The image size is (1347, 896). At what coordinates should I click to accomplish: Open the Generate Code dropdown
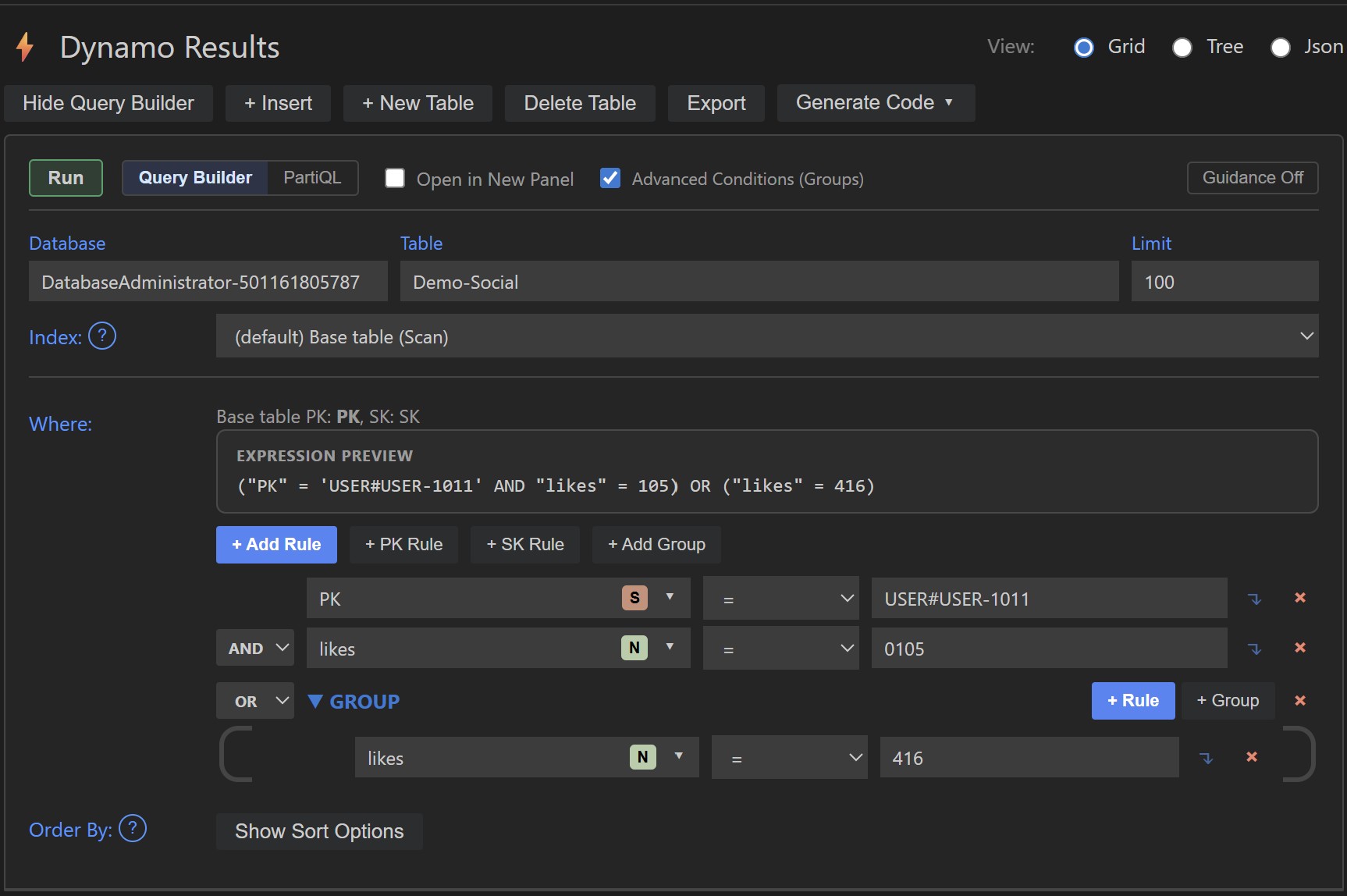[x=876, y=103]
